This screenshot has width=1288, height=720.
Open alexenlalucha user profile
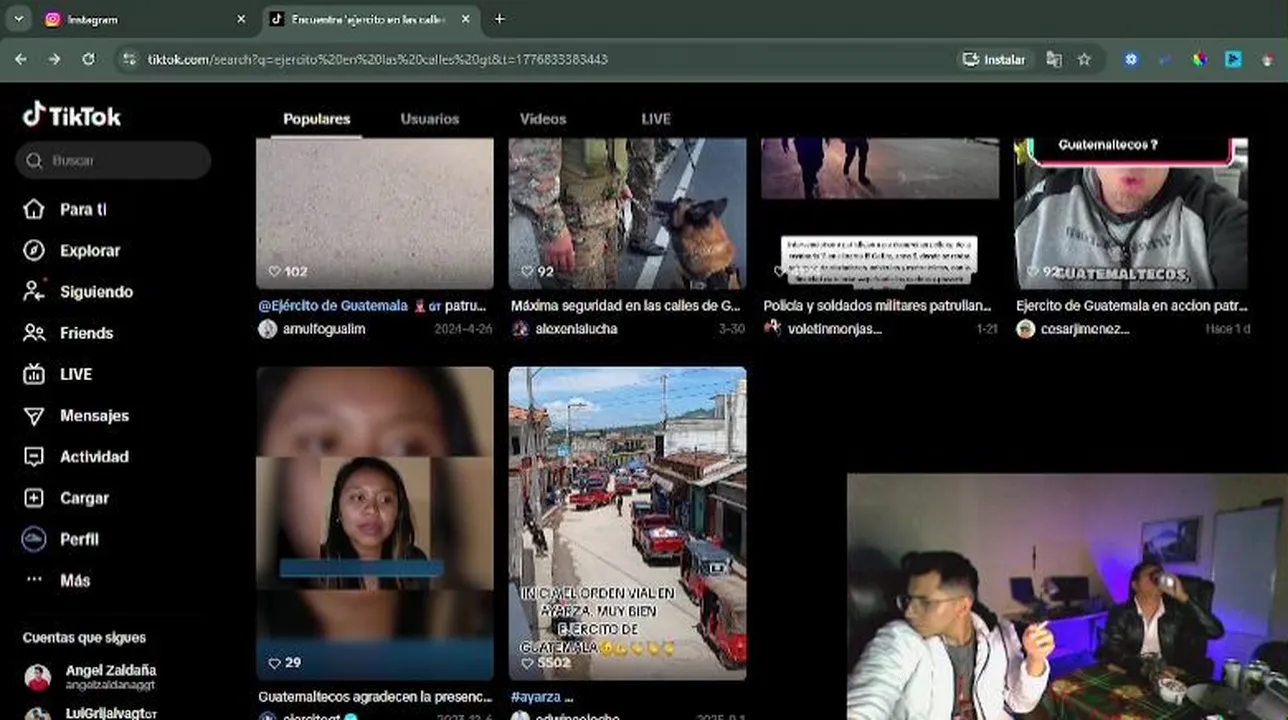pos(576,329)
